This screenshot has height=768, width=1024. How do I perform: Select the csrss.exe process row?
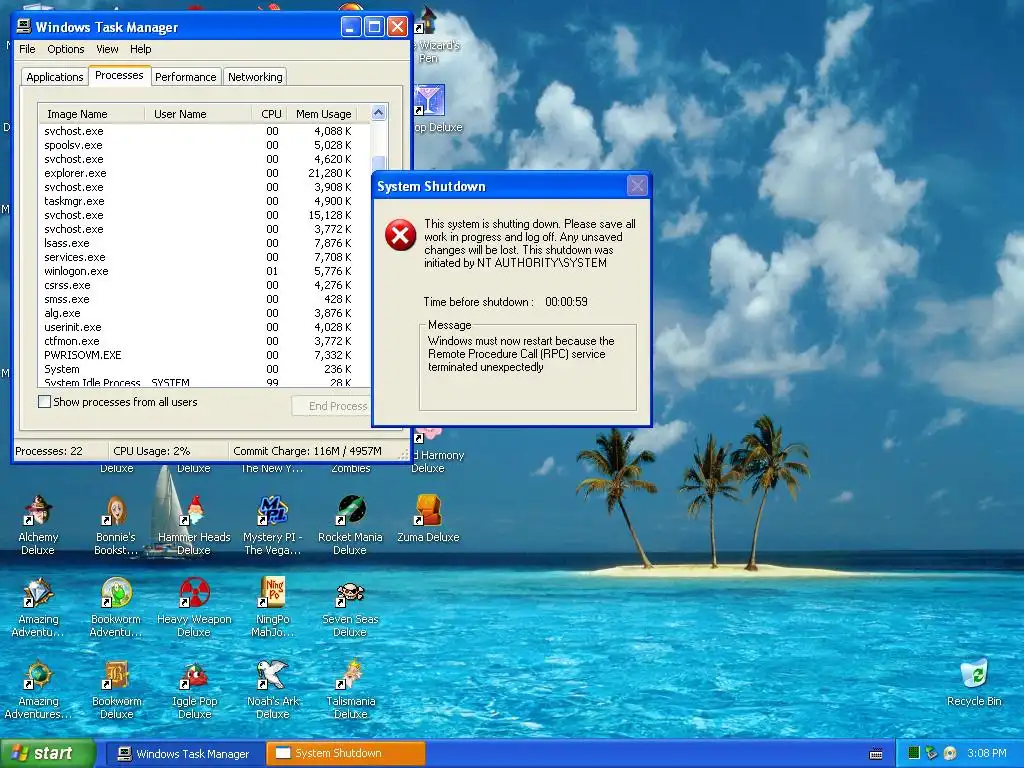coord(204,285)
